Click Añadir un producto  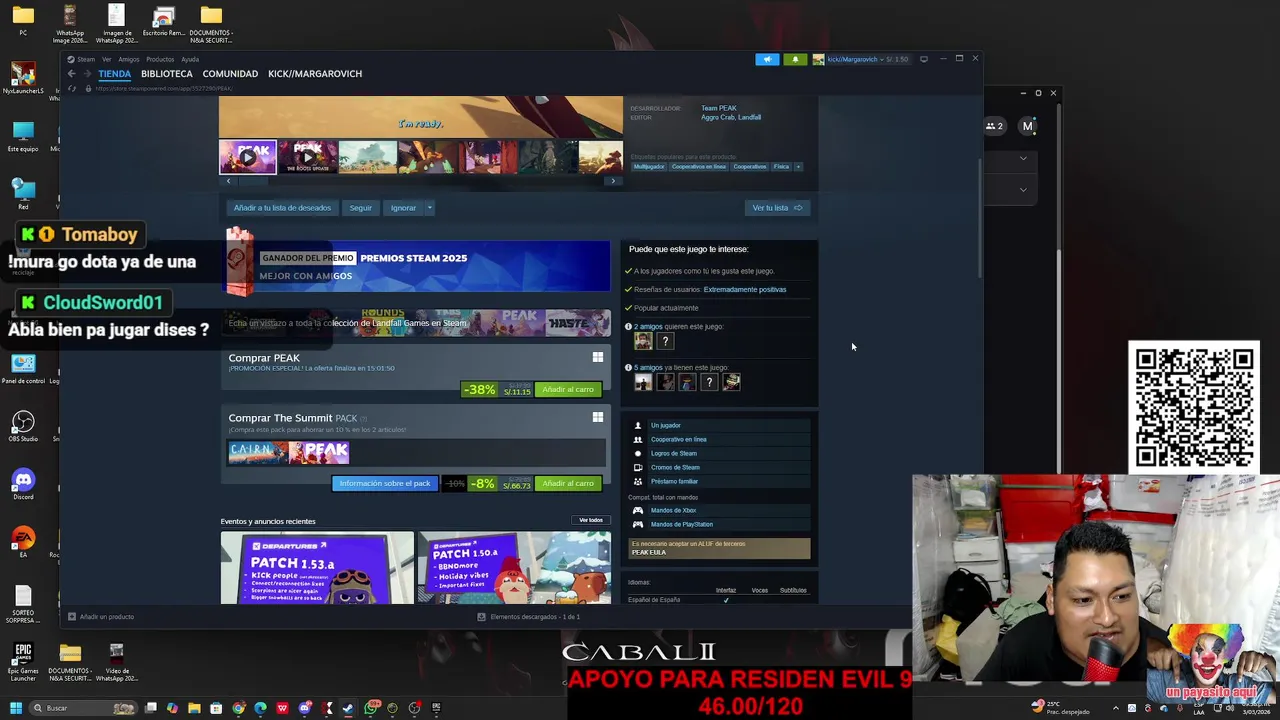101,617
